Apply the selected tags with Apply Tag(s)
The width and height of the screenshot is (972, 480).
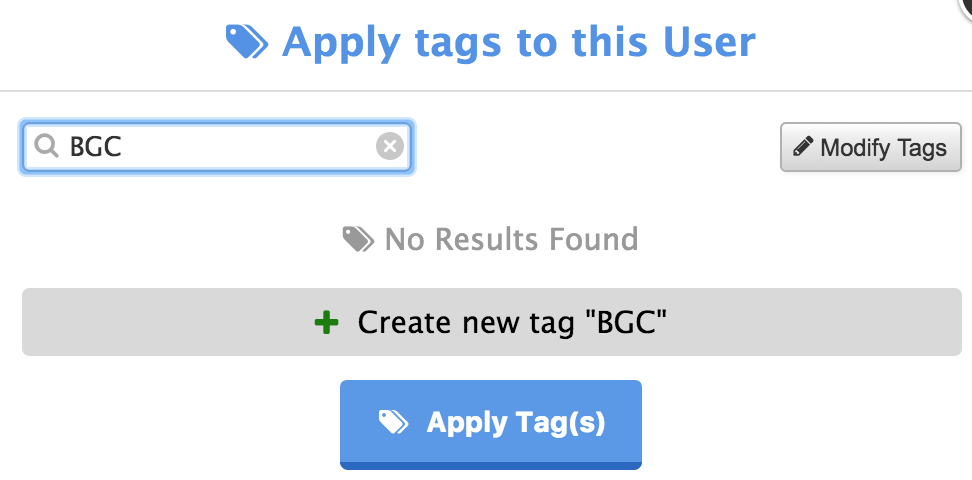(490, 425)
